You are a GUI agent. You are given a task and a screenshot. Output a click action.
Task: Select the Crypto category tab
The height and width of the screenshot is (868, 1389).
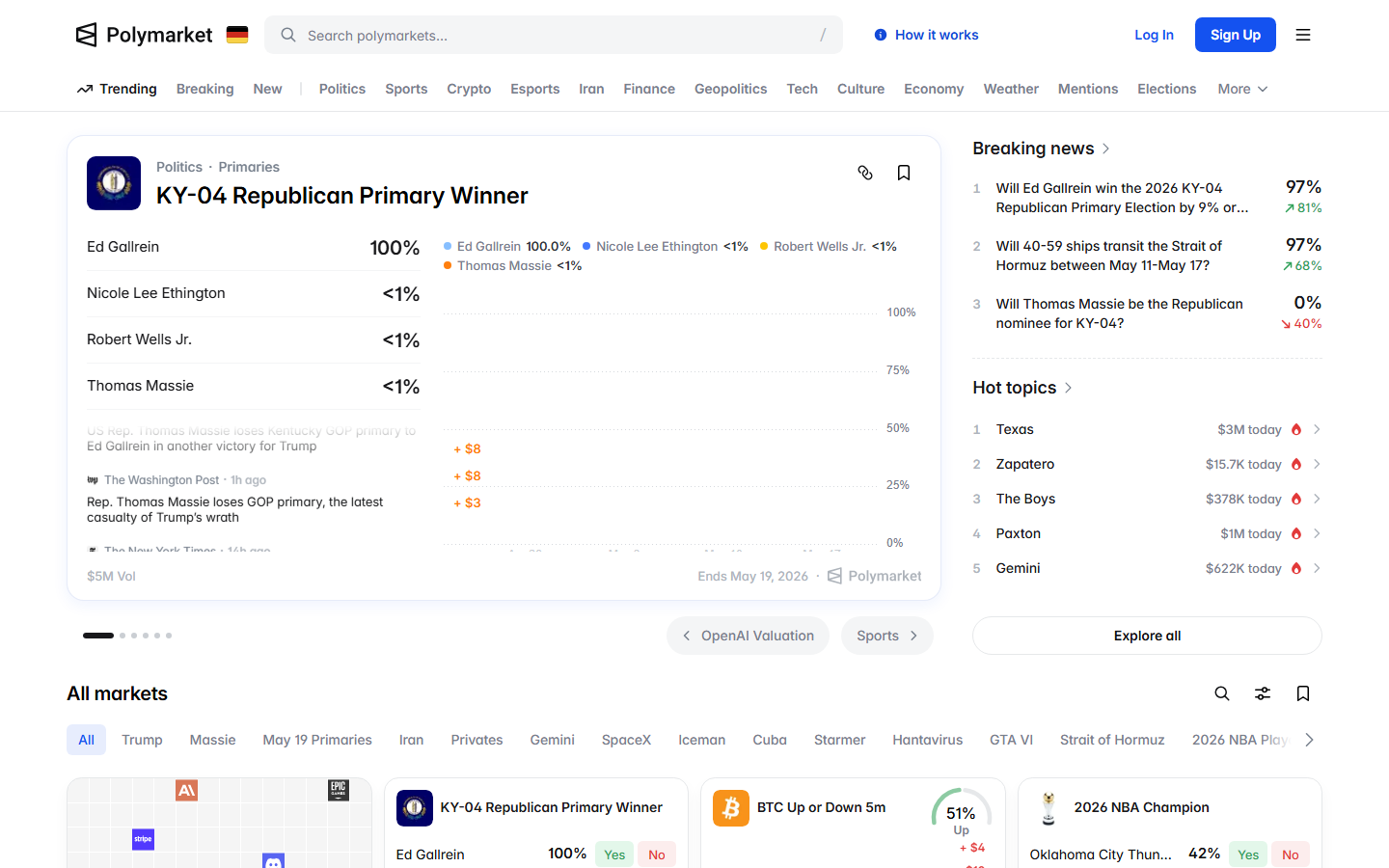(469, 89)
